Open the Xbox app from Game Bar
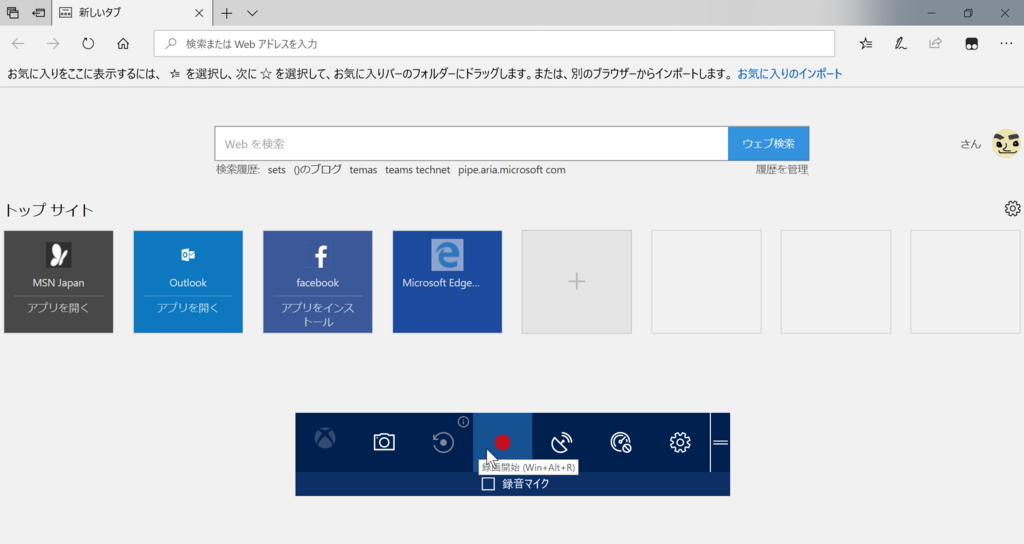 point(325,439)
